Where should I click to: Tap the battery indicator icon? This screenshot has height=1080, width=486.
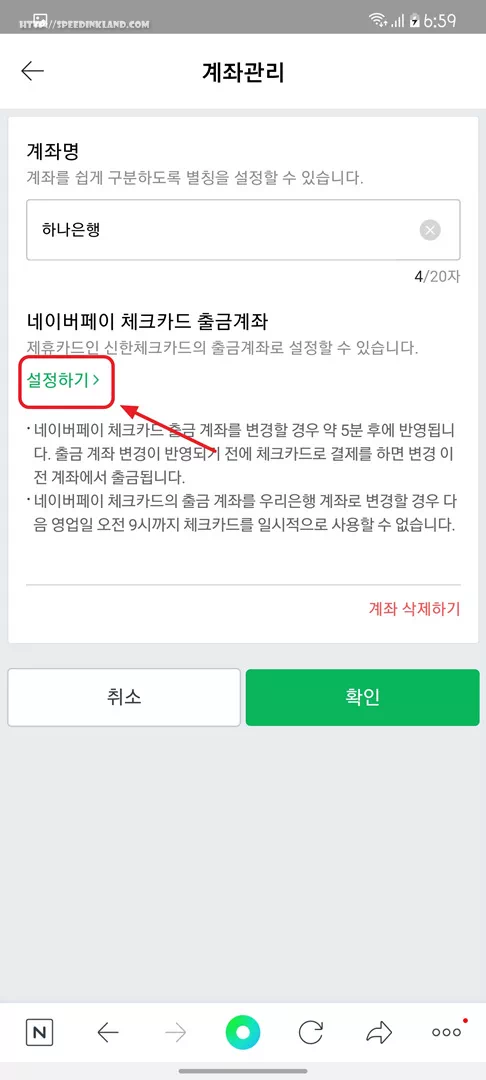tap(414, 21)
